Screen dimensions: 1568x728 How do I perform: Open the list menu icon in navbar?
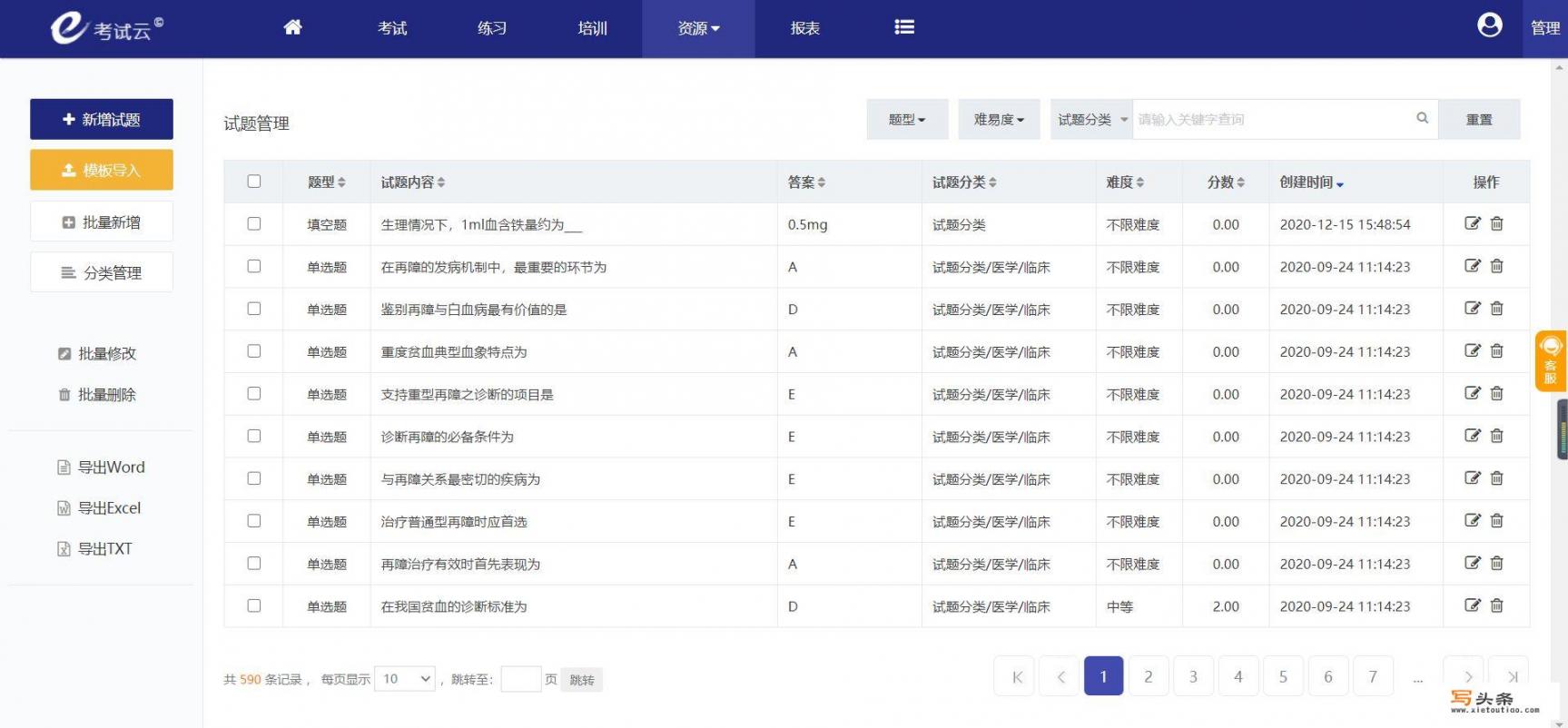904,27
